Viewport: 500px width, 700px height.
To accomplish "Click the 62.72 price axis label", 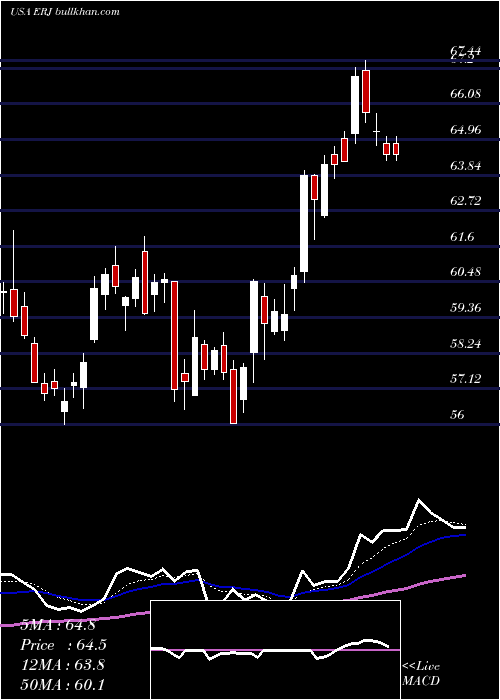I will (x=466, y=201).
